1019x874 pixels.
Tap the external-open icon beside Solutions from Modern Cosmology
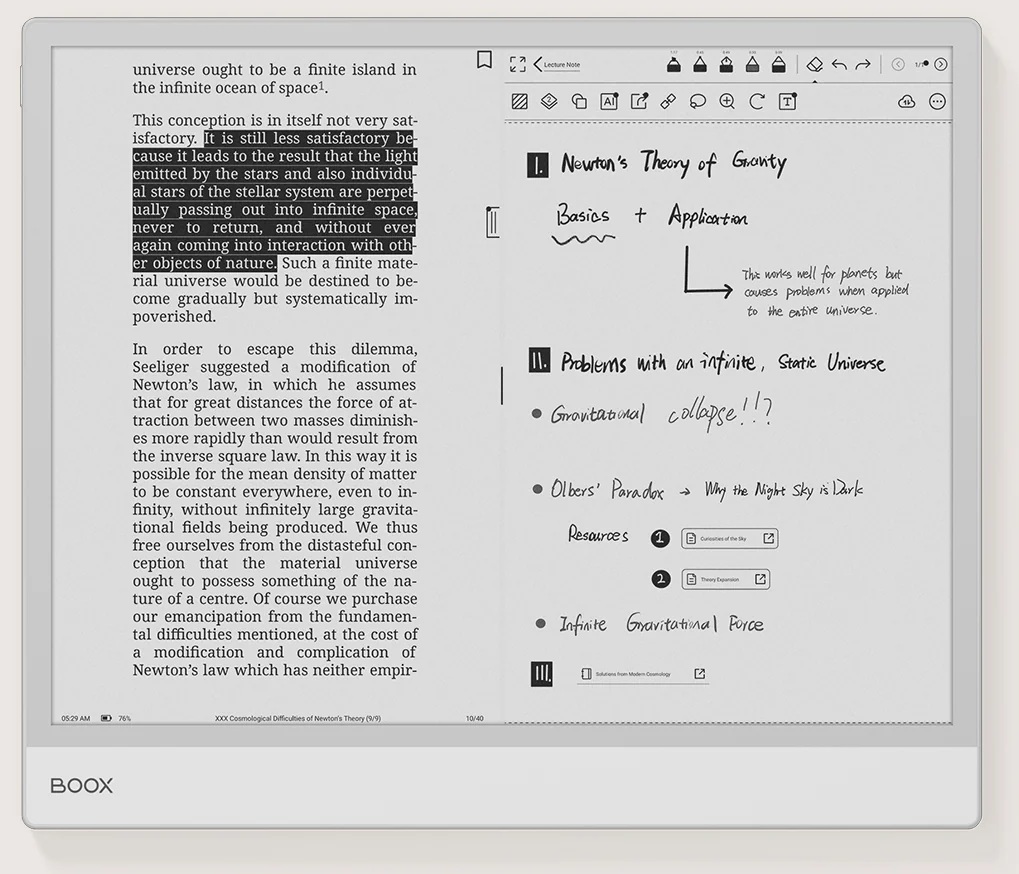click(700, 674)
